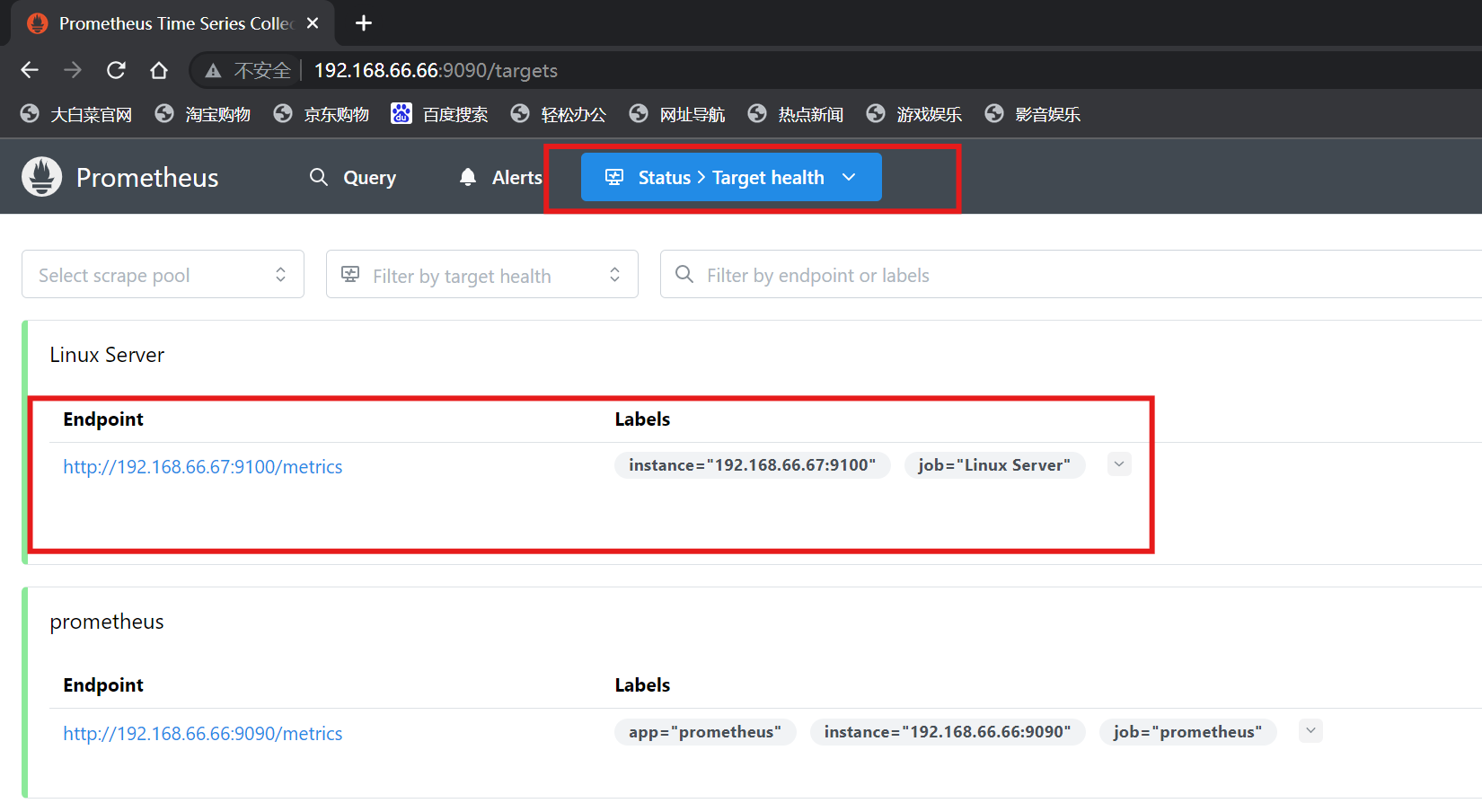Expand labels for the prometheus target

[x=1310, y=731]
